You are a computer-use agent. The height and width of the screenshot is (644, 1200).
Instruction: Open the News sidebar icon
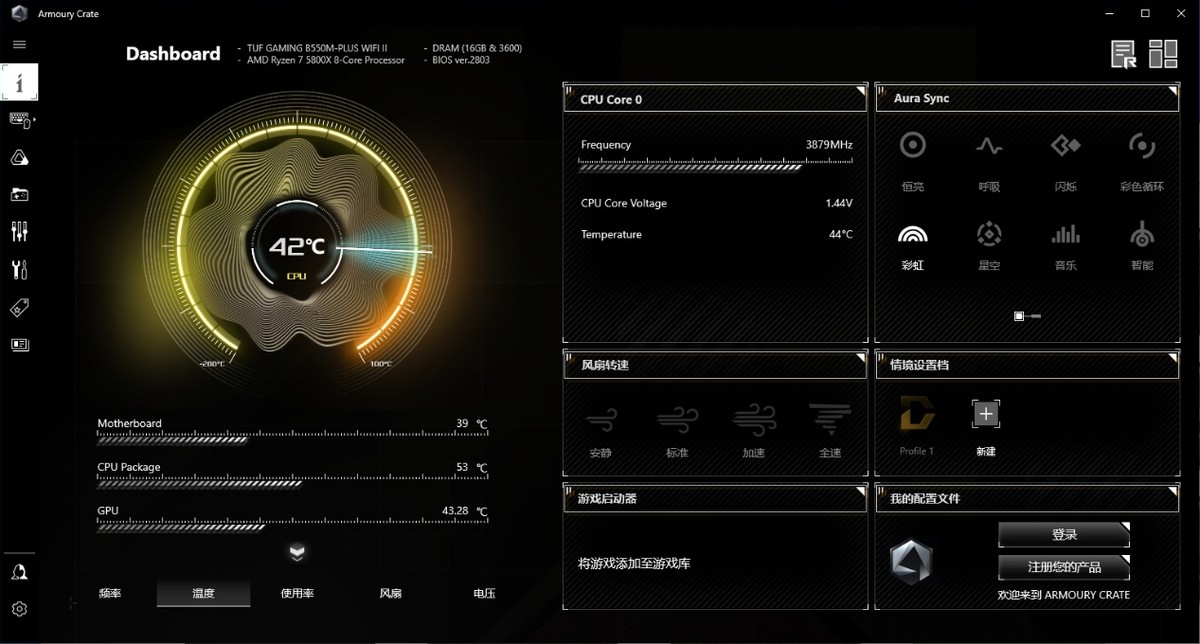click(19, 345)
